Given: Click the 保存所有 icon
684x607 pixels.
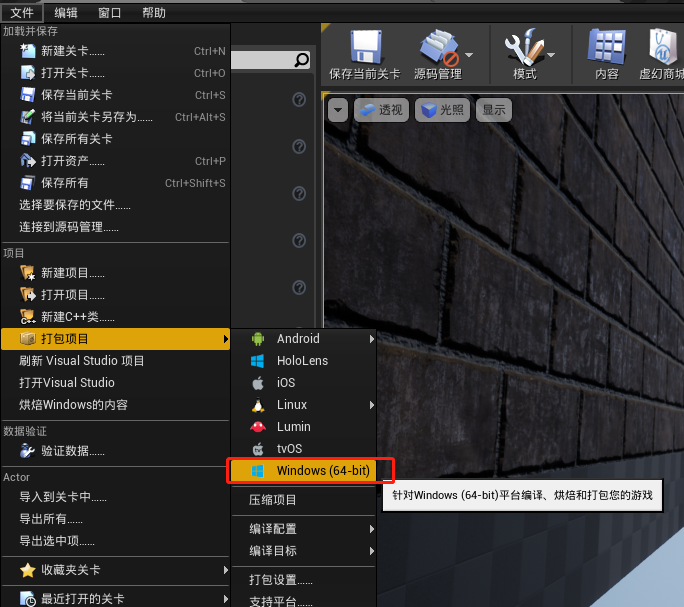Looking at the screenshot, I should pos(28,183).
